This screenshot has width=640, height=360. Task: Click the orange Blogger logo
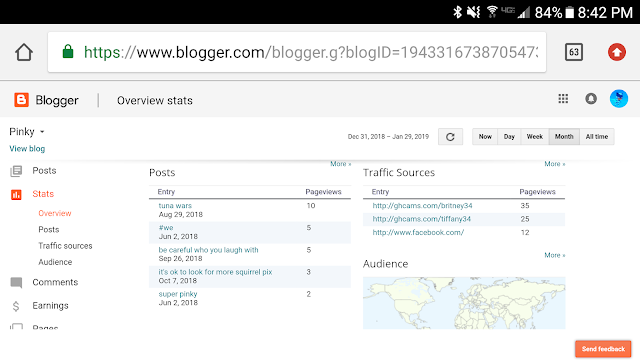21,100
